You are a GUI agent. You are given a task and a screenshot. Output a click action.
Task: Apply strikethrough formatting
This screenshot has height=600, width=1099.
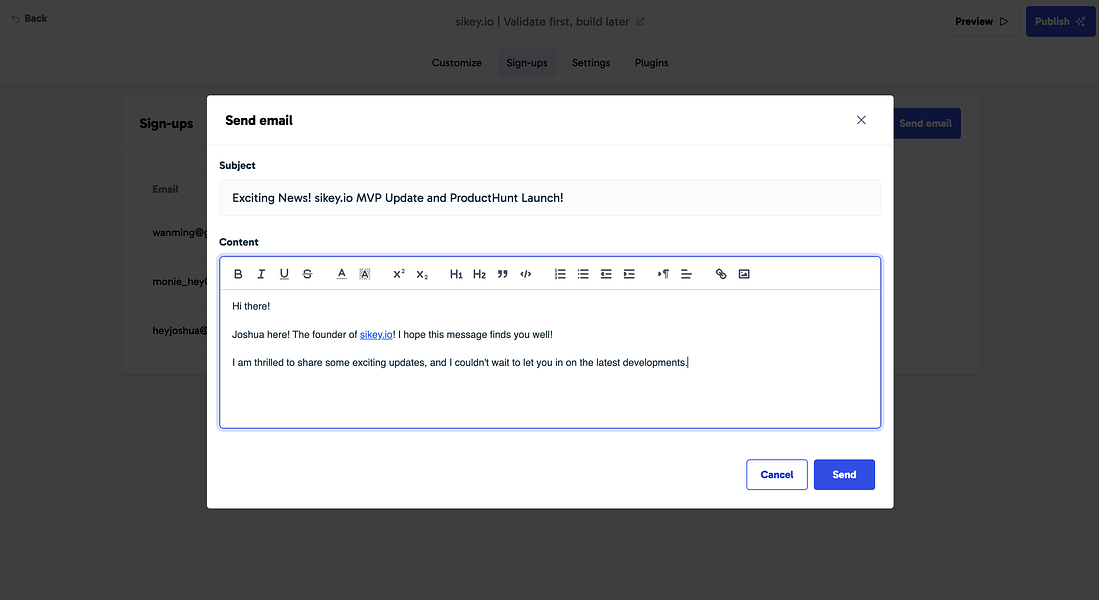click(307, 274)
